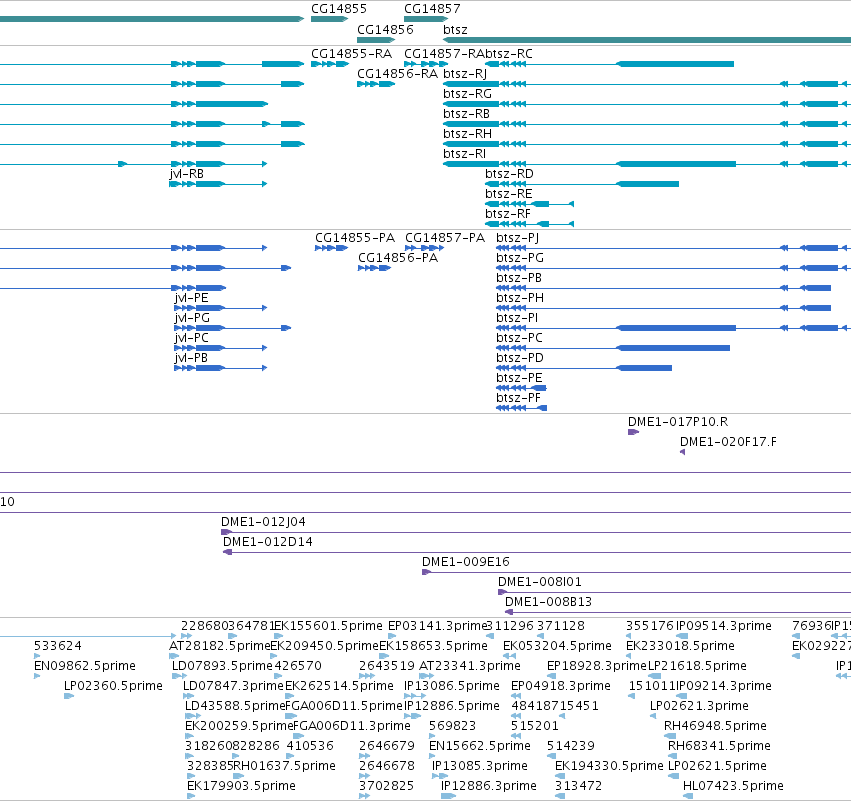
Task: Open the DME1-012D14 BAC label
Action: (268, 542)
